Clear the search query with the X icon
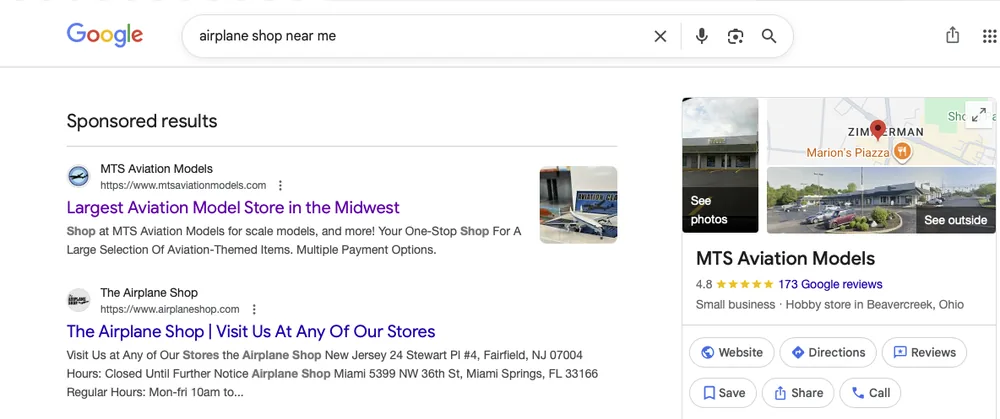The height and width of the screenshot is (419, 1000). (x=660, y=36)
